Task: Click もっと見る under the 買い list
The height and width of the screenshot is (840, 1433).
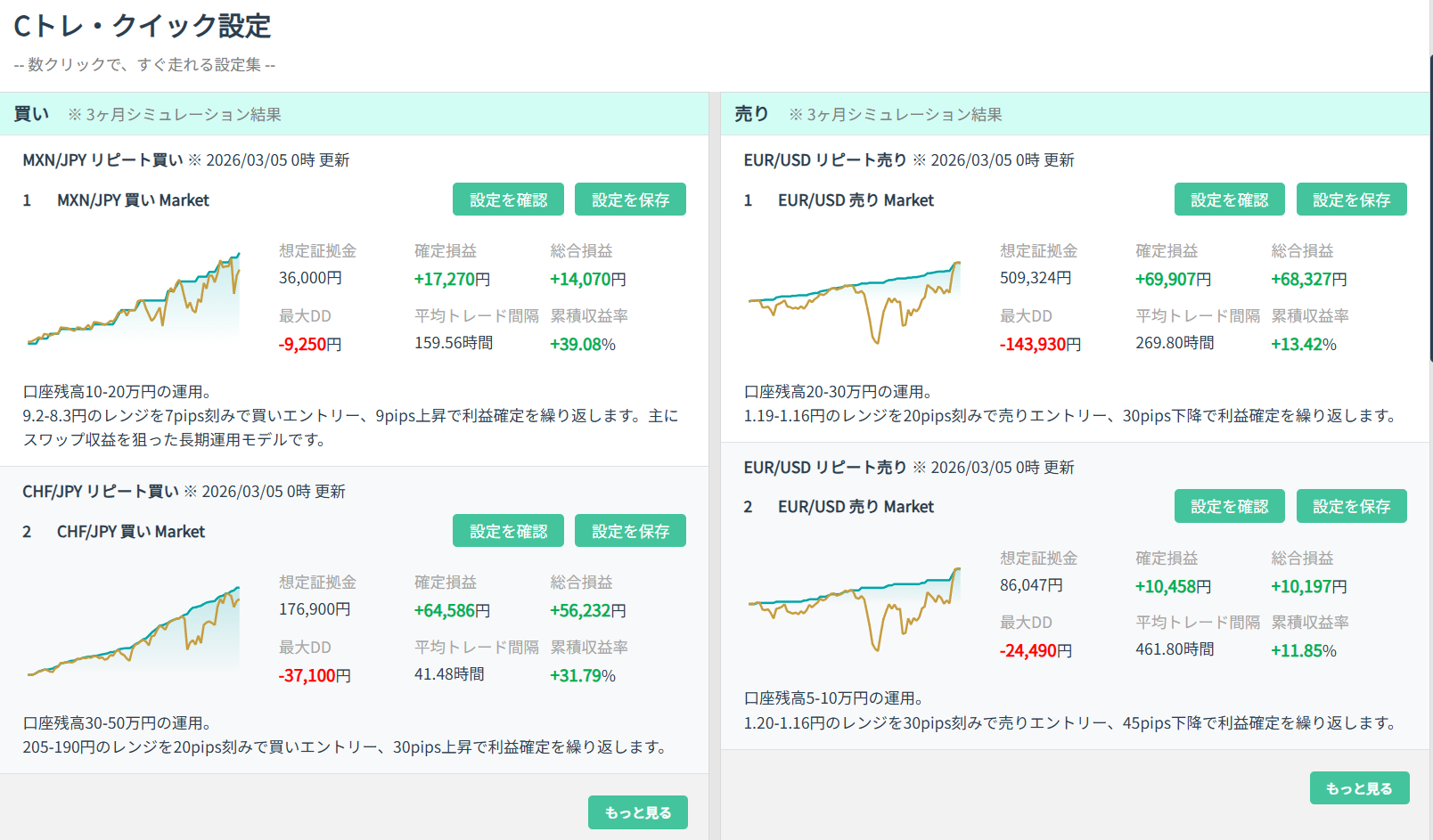Action: tap(637, 812)
